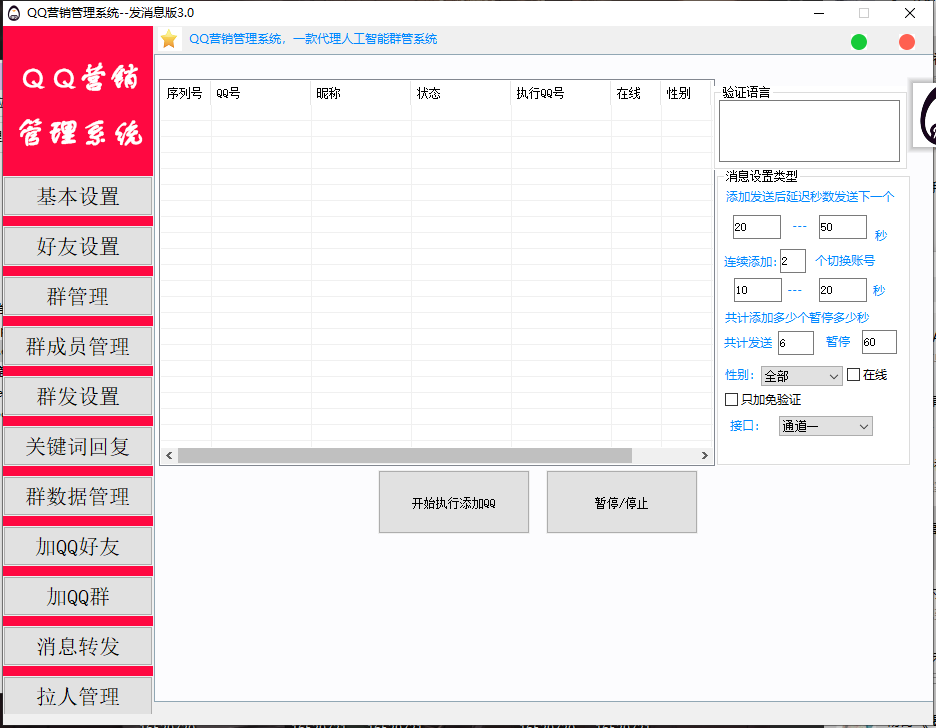Open 关键词回复 page
936x728 pixels.
click(78, 446)
